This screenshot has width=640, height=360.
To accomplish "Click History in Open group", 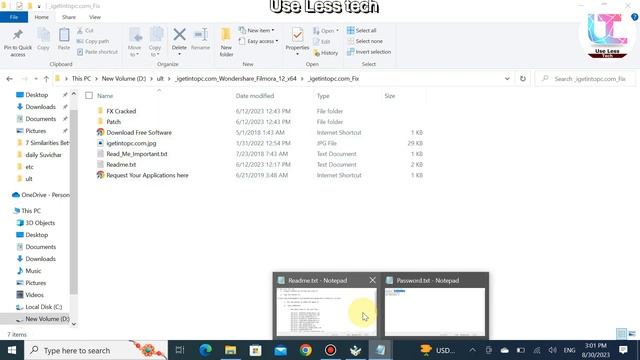I will [326, 53].
